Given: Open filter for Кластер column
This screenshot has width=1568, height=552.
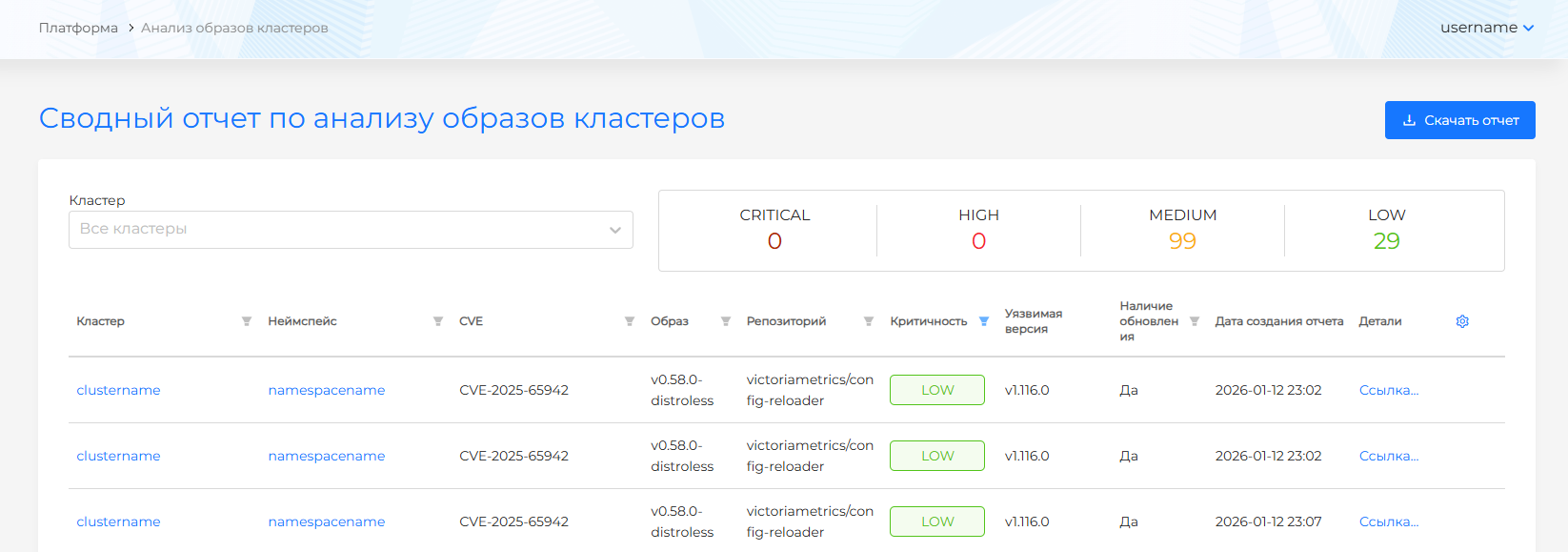Looking at the screenshot, I should click(247, 321).
